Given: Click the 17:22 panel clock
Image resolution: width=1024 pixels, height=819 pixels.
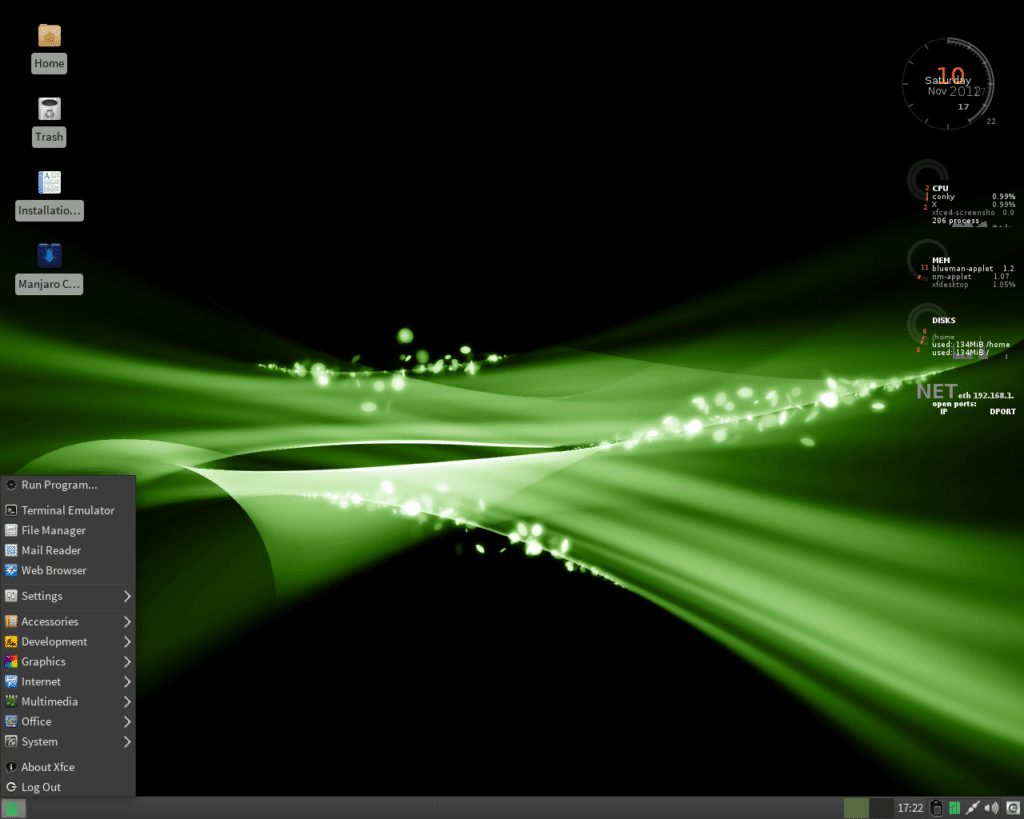Looking at the screenshot, I should click(910, 808).
